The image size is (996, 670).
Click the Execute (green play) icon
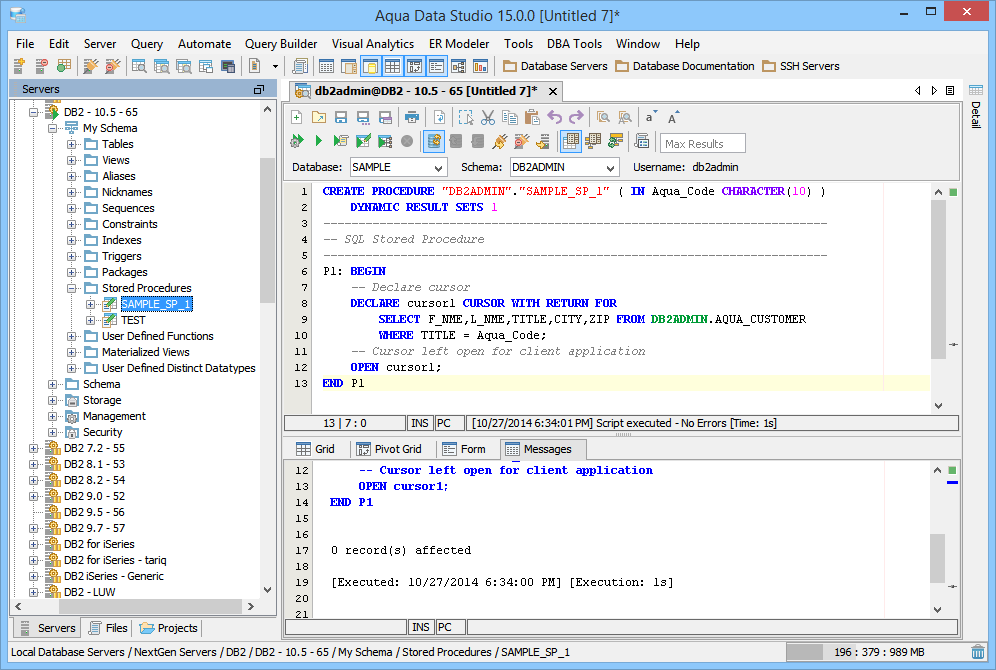coord(319,142)
